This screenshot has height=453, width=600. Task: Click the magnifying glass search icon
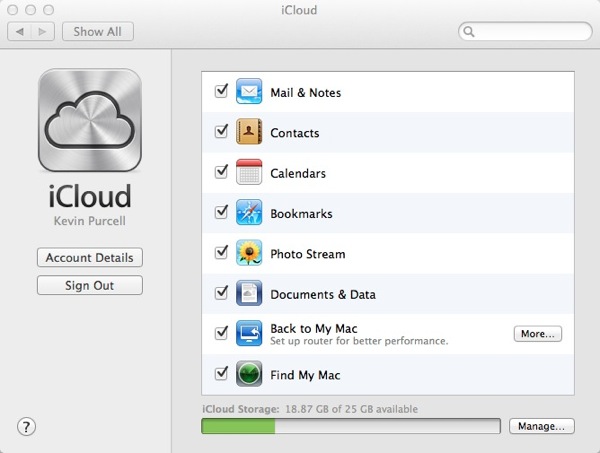pyautogui.click(x=469, y=31)
